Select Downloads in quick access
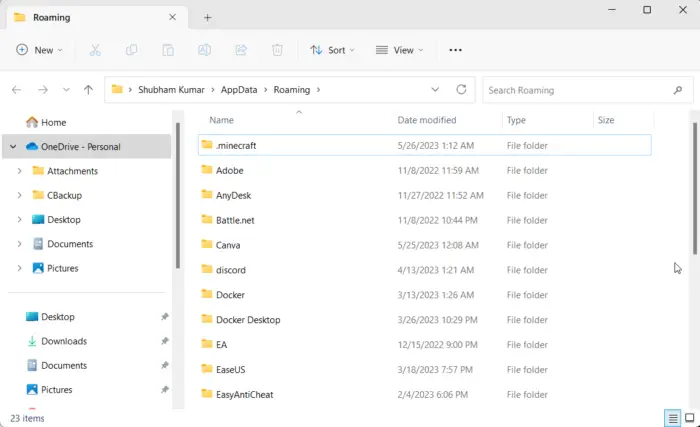The height and width of the screenshot is (427, 700). coord(64,341)
